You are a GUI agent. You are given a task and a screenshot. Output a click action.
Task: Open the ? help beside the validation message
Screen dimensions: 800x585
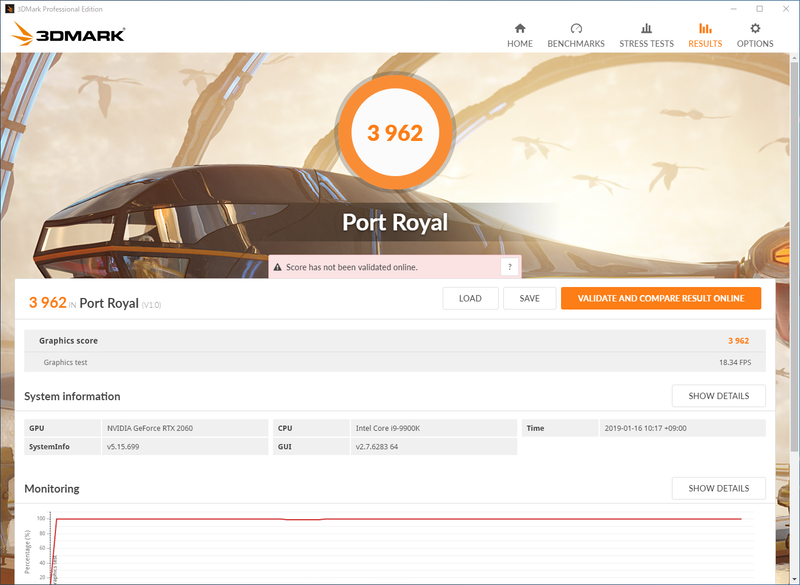pos(510,267)
